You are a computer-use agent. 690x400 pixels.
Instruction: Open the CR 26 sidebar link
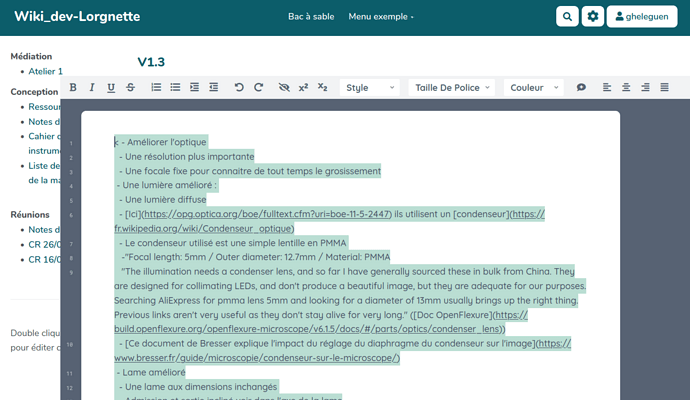point(44,245)
